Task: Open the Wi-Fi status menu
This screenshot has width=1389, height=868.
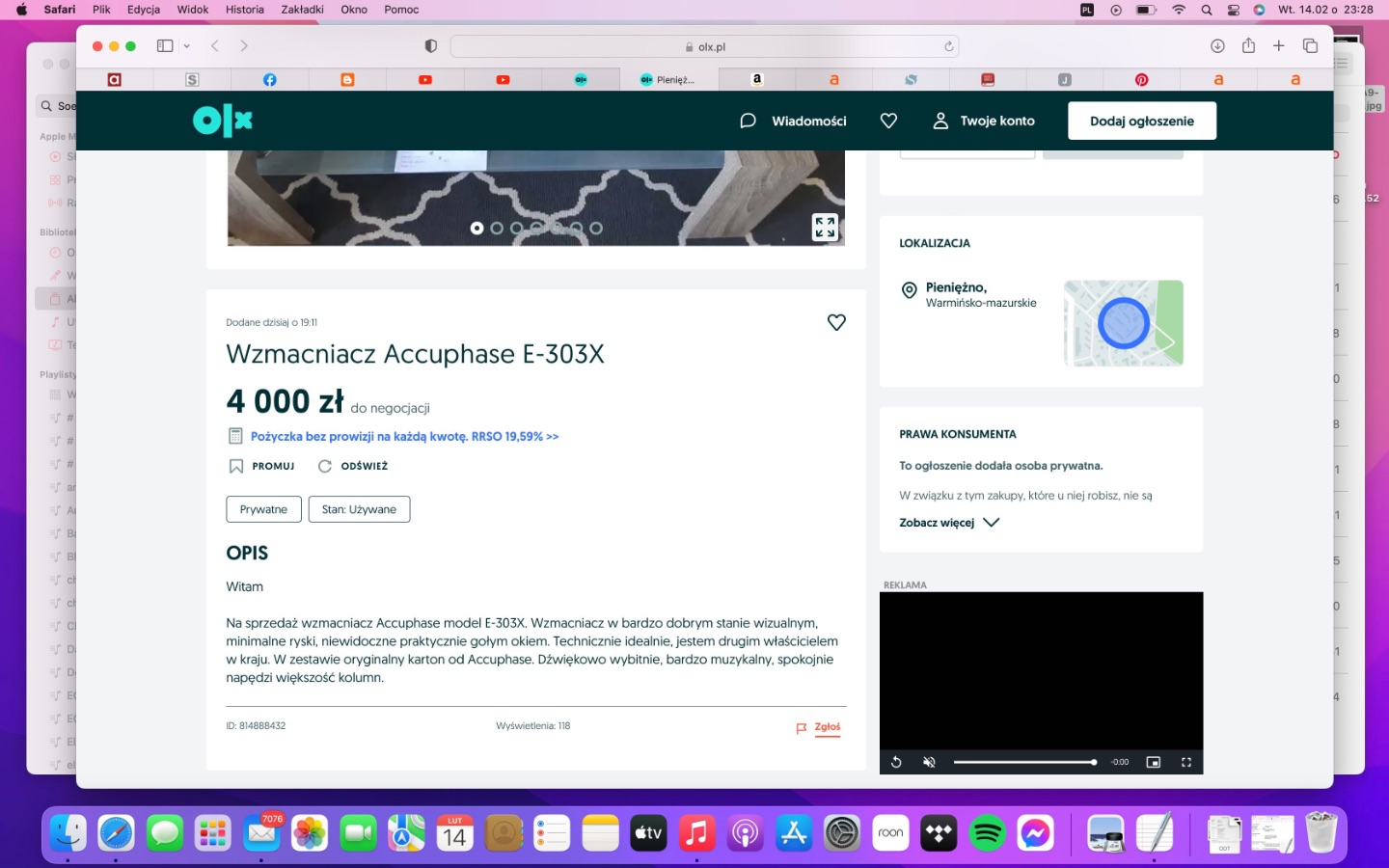Action: [x=1179, y=10]
